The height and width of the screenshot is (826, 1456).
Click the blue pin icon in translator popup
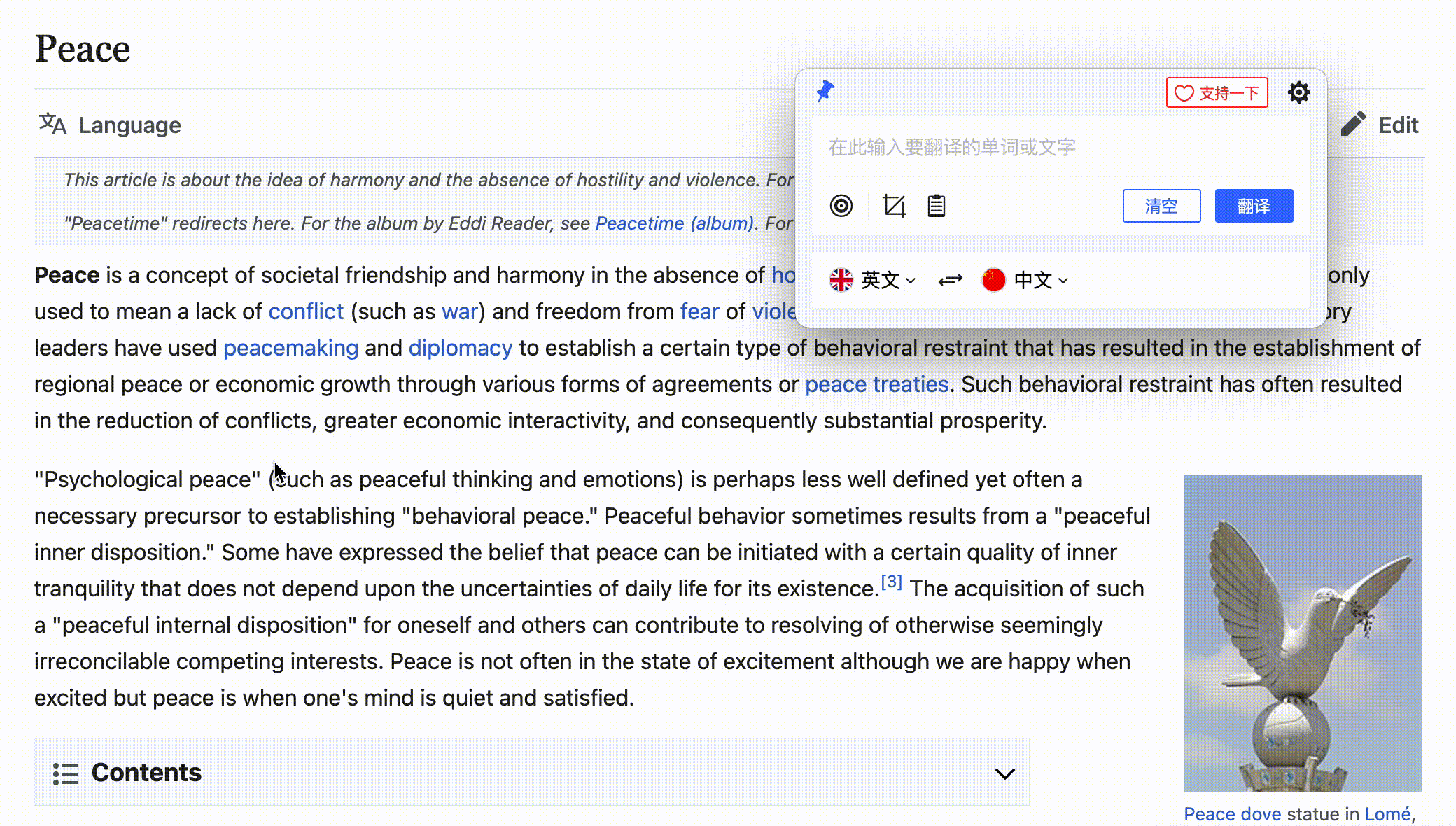tap(825, 92)
